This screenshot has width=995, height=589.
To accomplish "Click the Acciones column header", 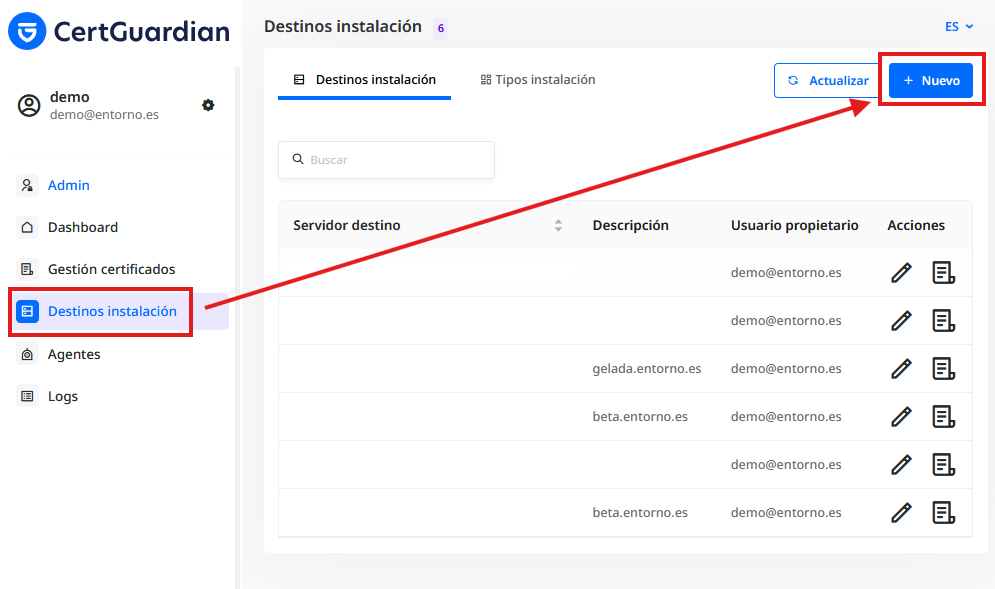I will (916, 225).
